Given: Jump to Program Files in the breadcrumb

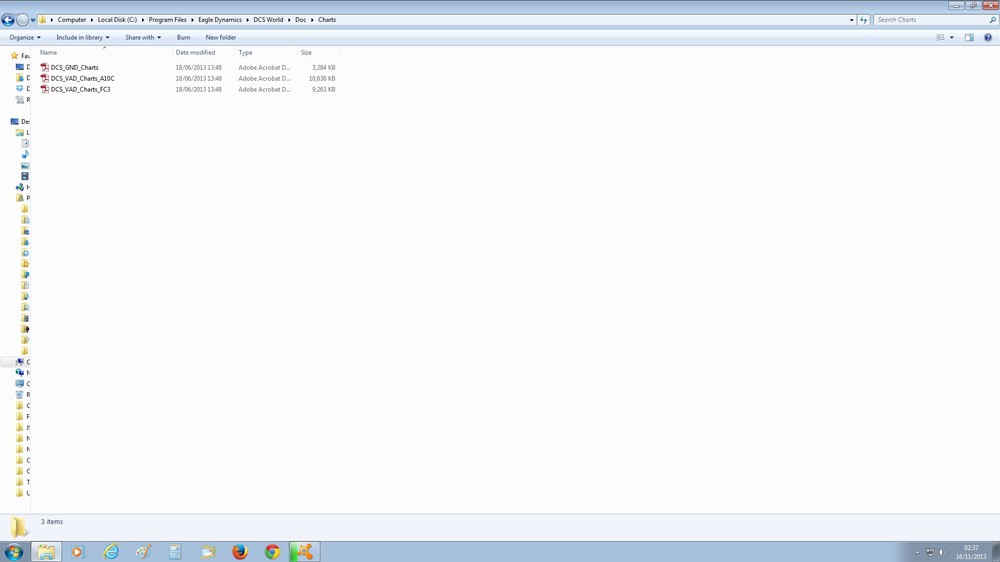Looking at the screenshot, I should 167,20.
